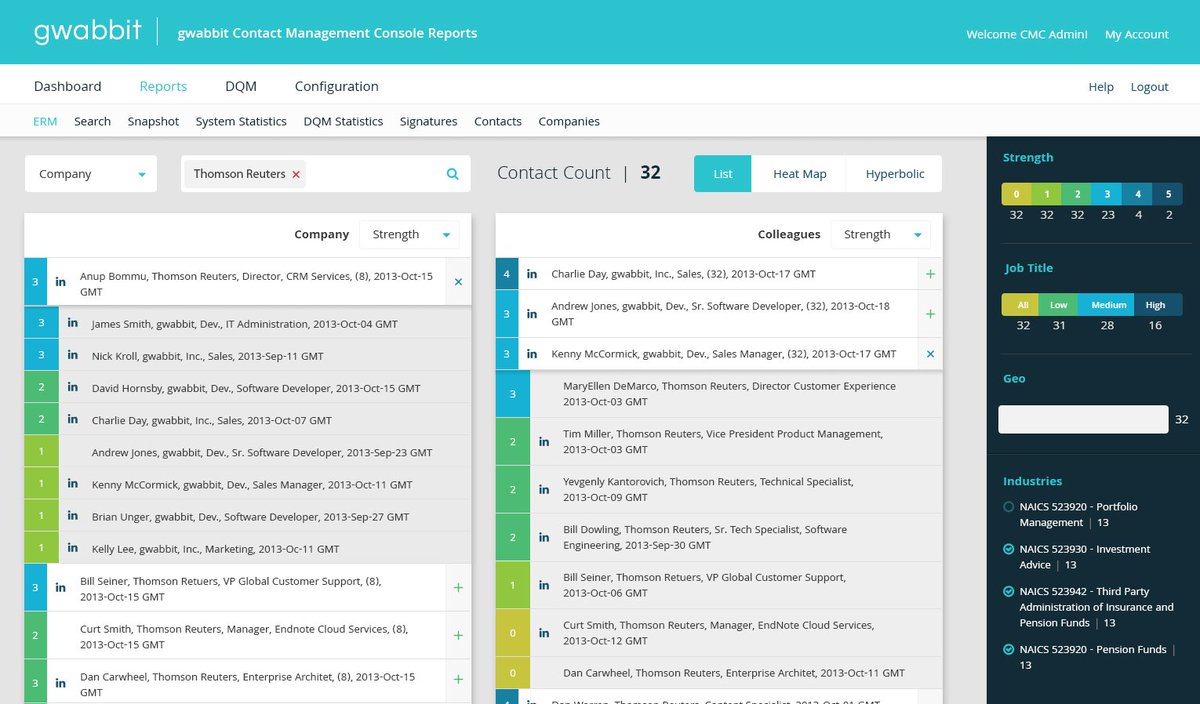This screenshot has width=1200, height=704.
Task: Open the Configuration tab
Action: [337, 86]
